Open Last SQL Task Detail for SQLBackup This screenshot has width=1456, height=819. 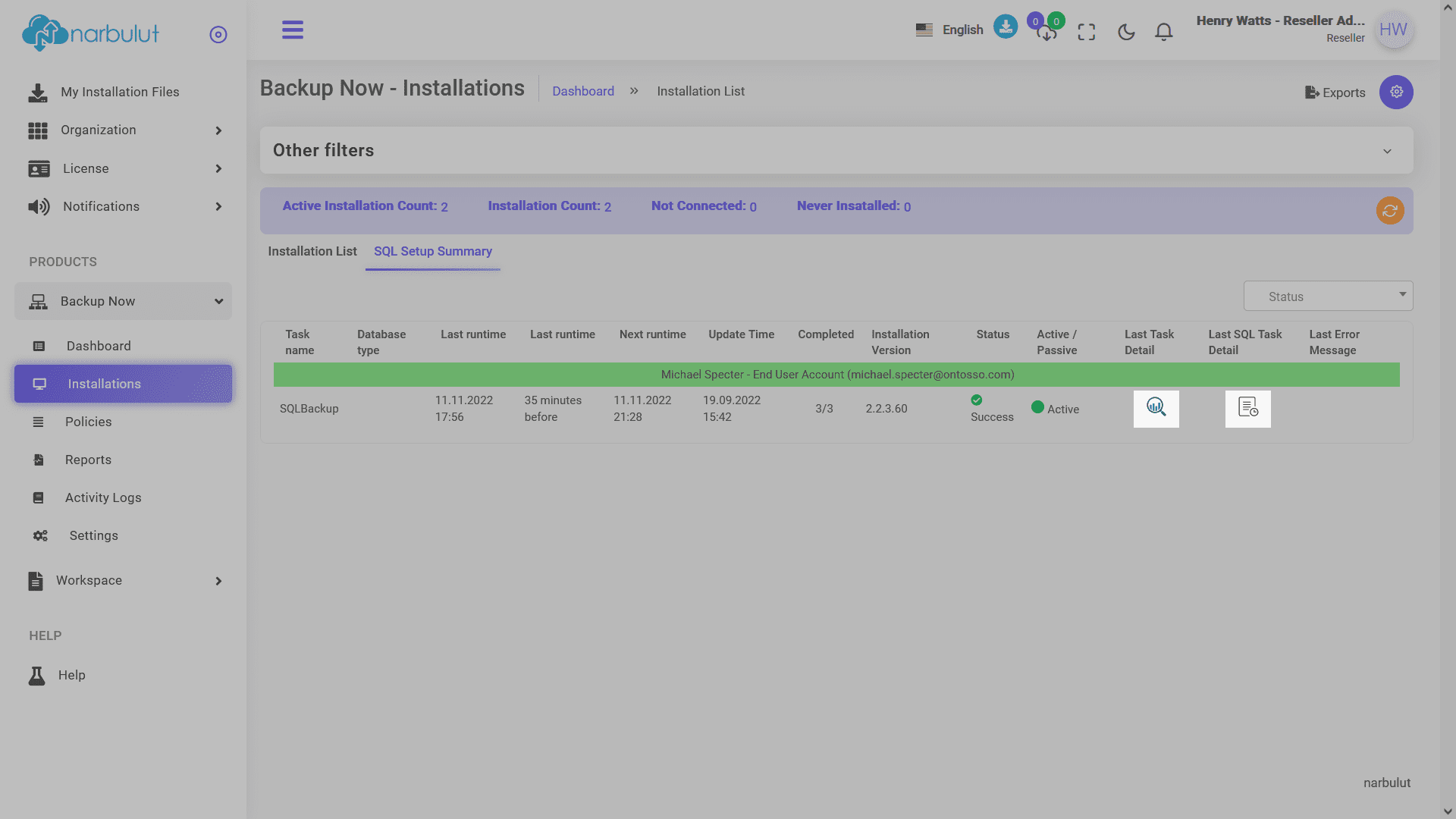(x=1248, y=409)
